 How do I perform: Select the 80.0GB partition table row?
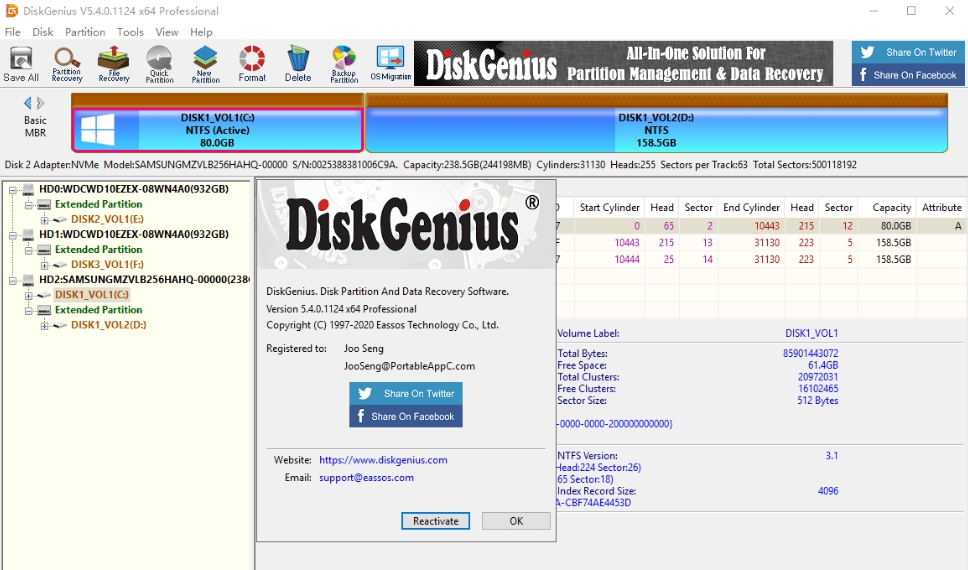[761, 226]
